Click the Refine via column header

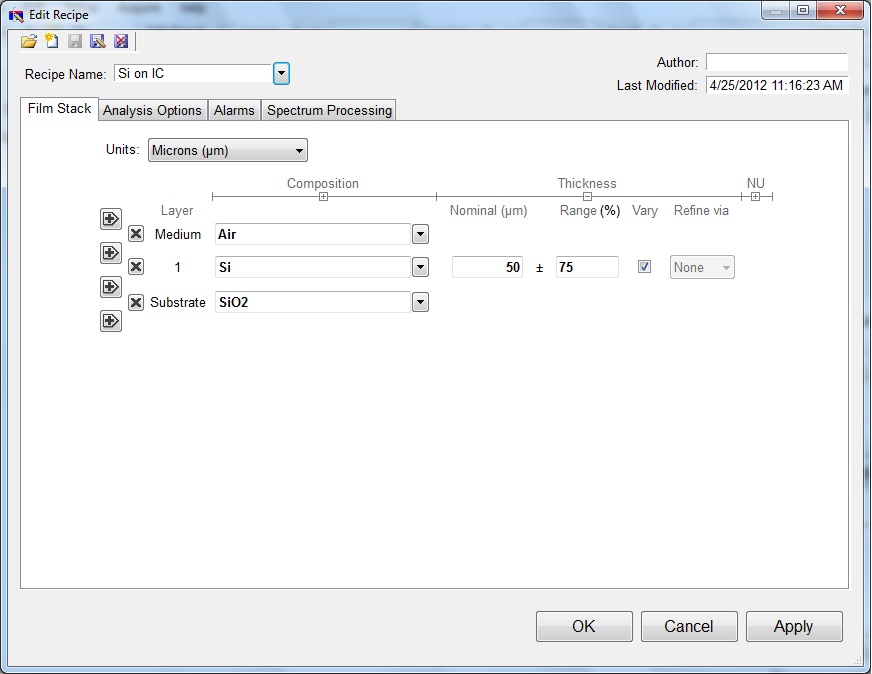(x=701, y=211)
